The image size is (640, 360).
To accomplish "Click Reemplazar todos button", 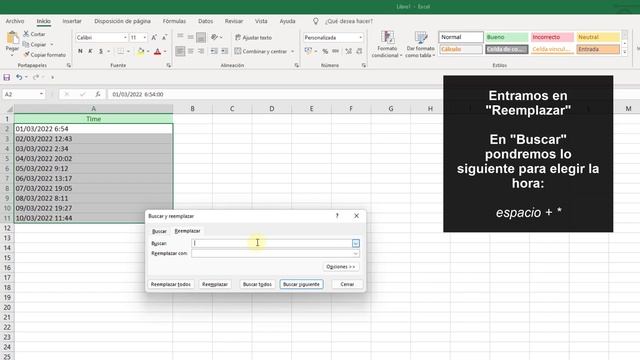I will coord(171,284).
